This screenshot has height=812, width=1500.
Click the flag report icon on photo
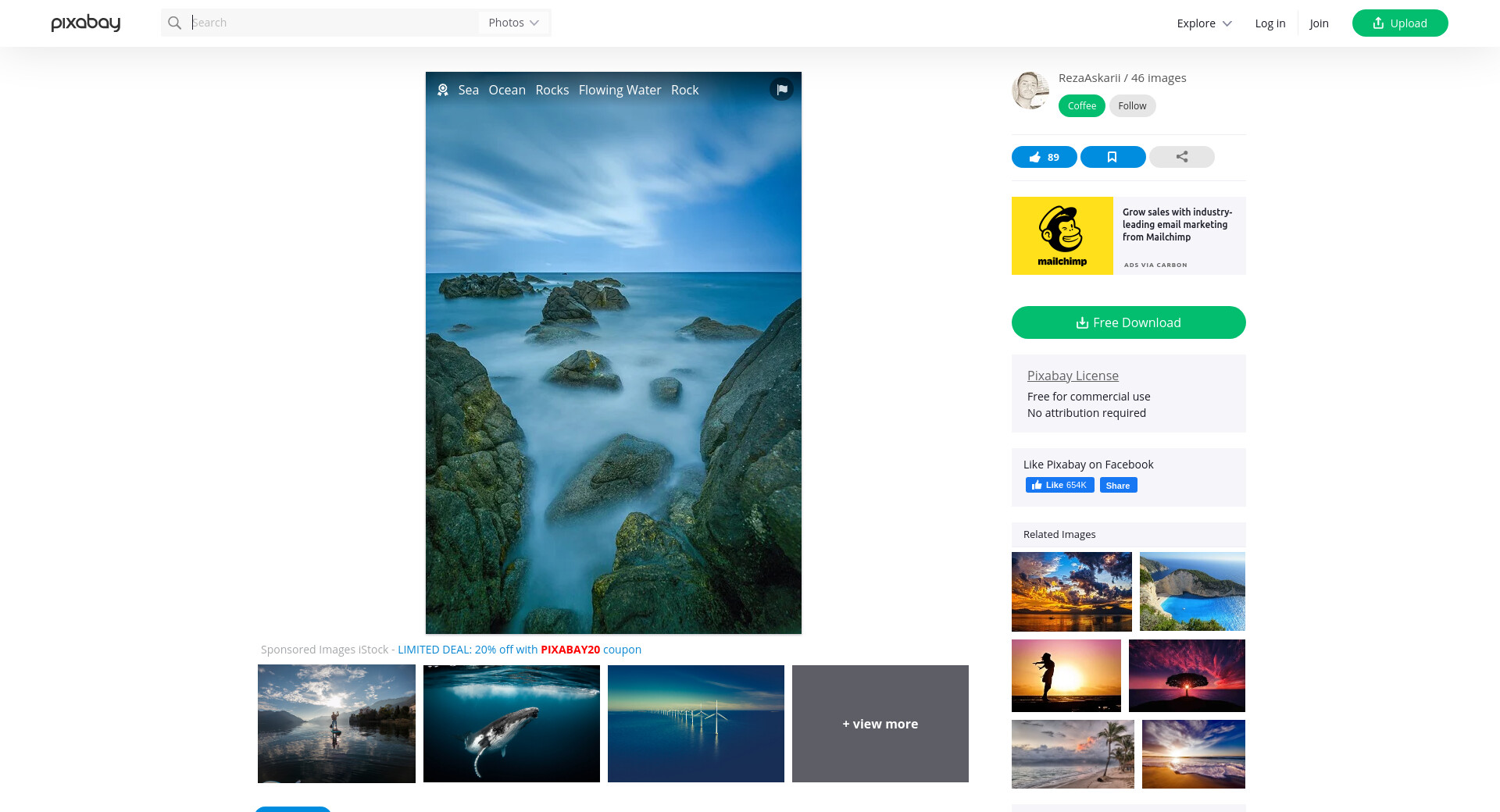click(x=781, y=90)
